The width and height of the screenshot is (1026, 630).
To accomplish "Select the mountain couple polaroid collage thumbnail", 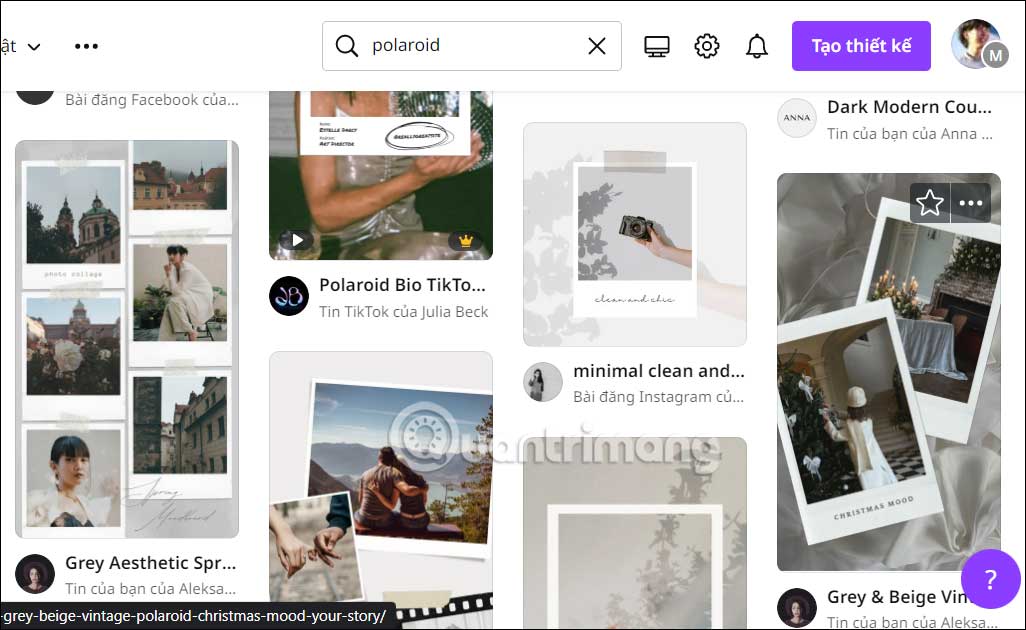I will pos(380,470).
